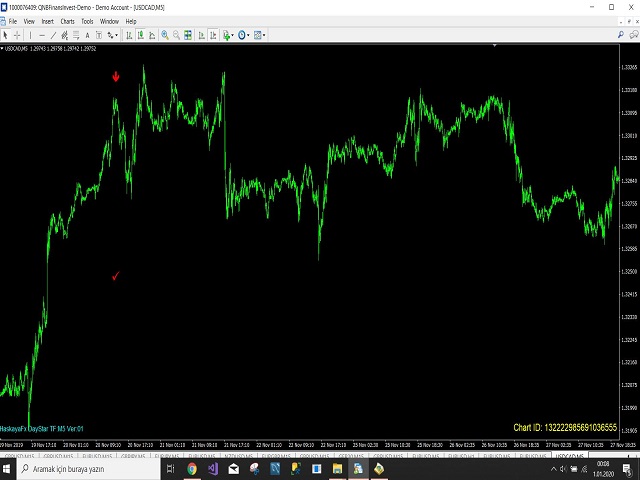The image size is (640, 480).
Task: Open the notification center icon
Action: [627, 469]
